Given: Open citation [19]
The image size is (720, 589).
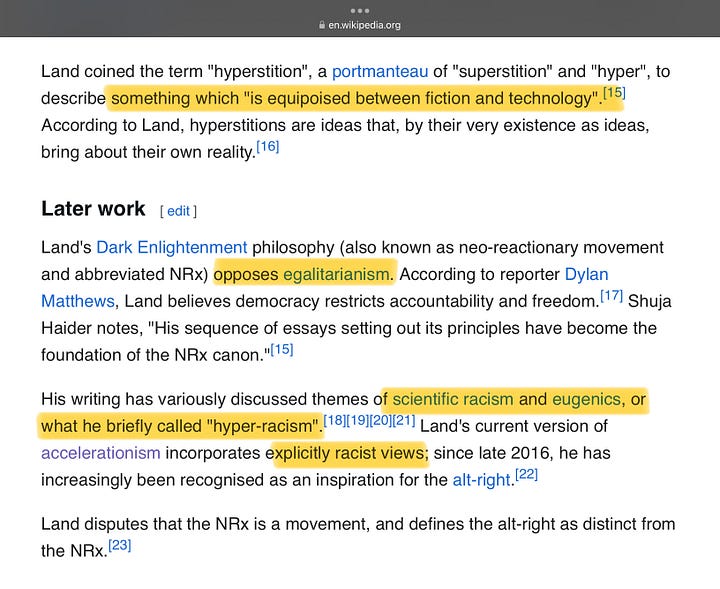Looking at the screenshot, I should [358, 421].
